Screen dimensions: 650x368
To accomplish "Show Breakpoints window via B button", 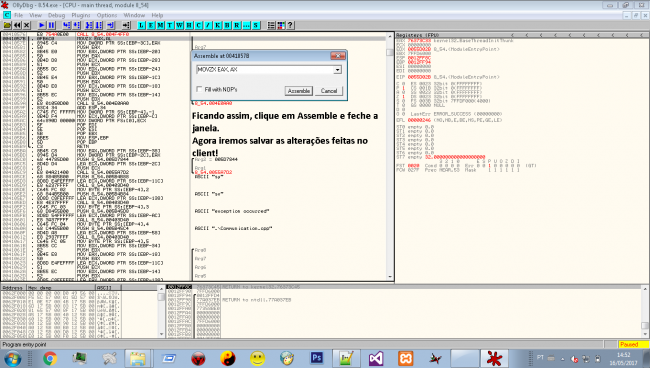I will point(227,25).
